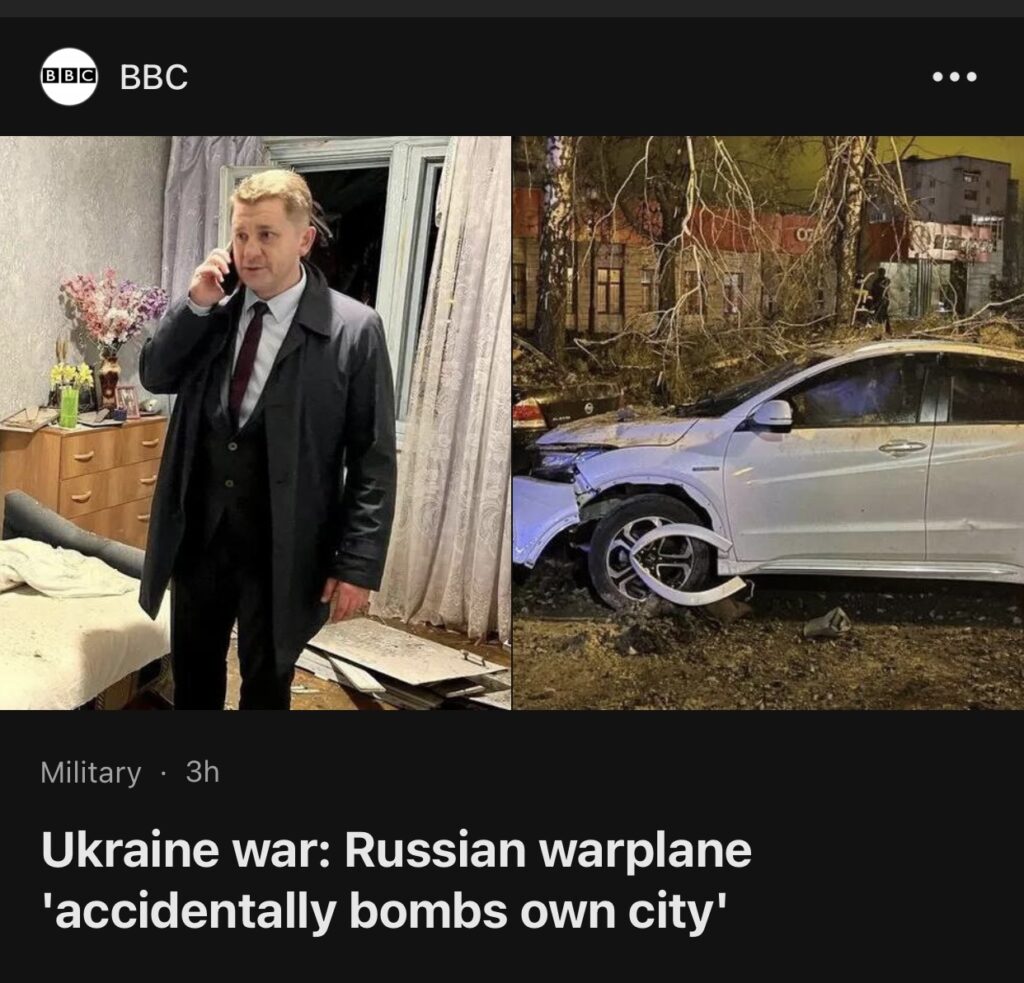The width and height of the screenshot is (1024, 983).
Task: Select the Military category label
Action: [x=91, y=773]
